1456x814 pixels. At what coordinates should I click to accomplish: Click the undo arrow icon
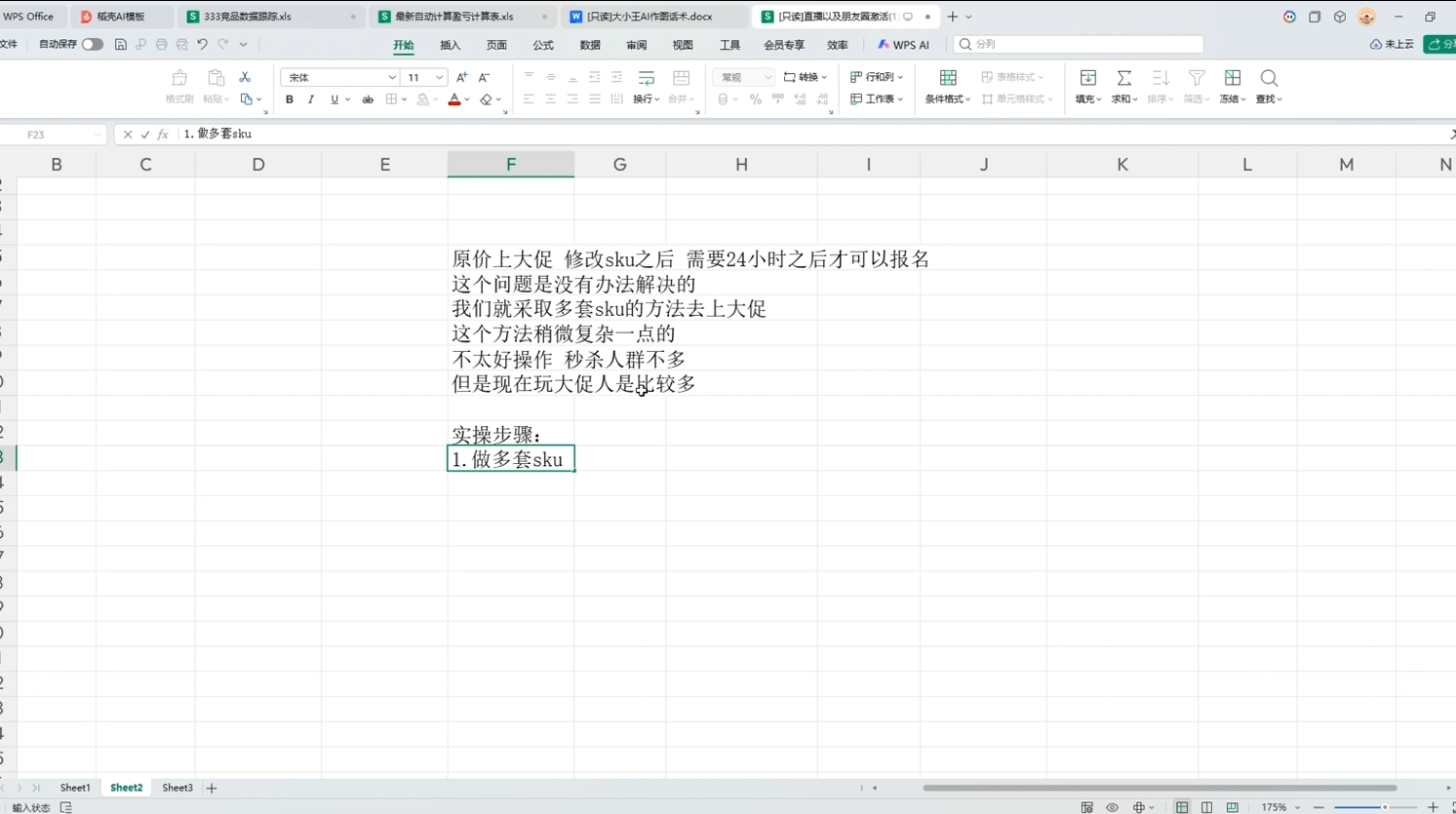coord(202,44)
